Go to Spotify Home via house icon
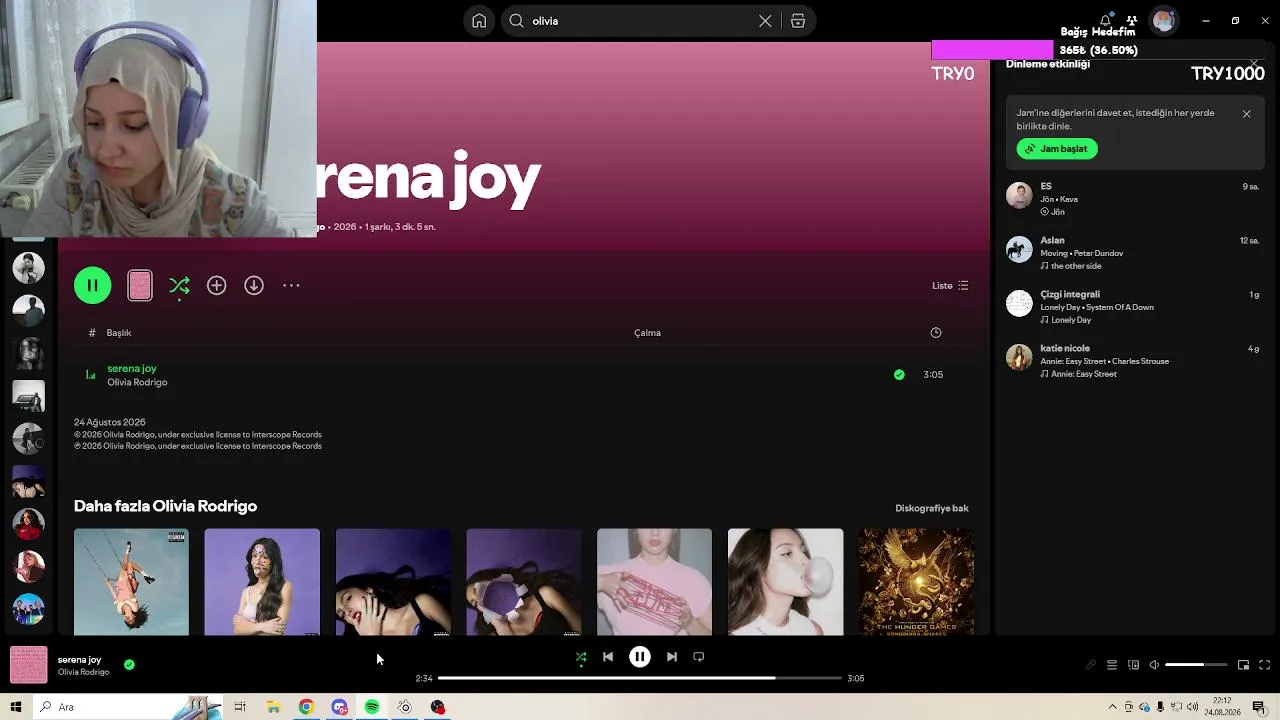 click(479, 21)
